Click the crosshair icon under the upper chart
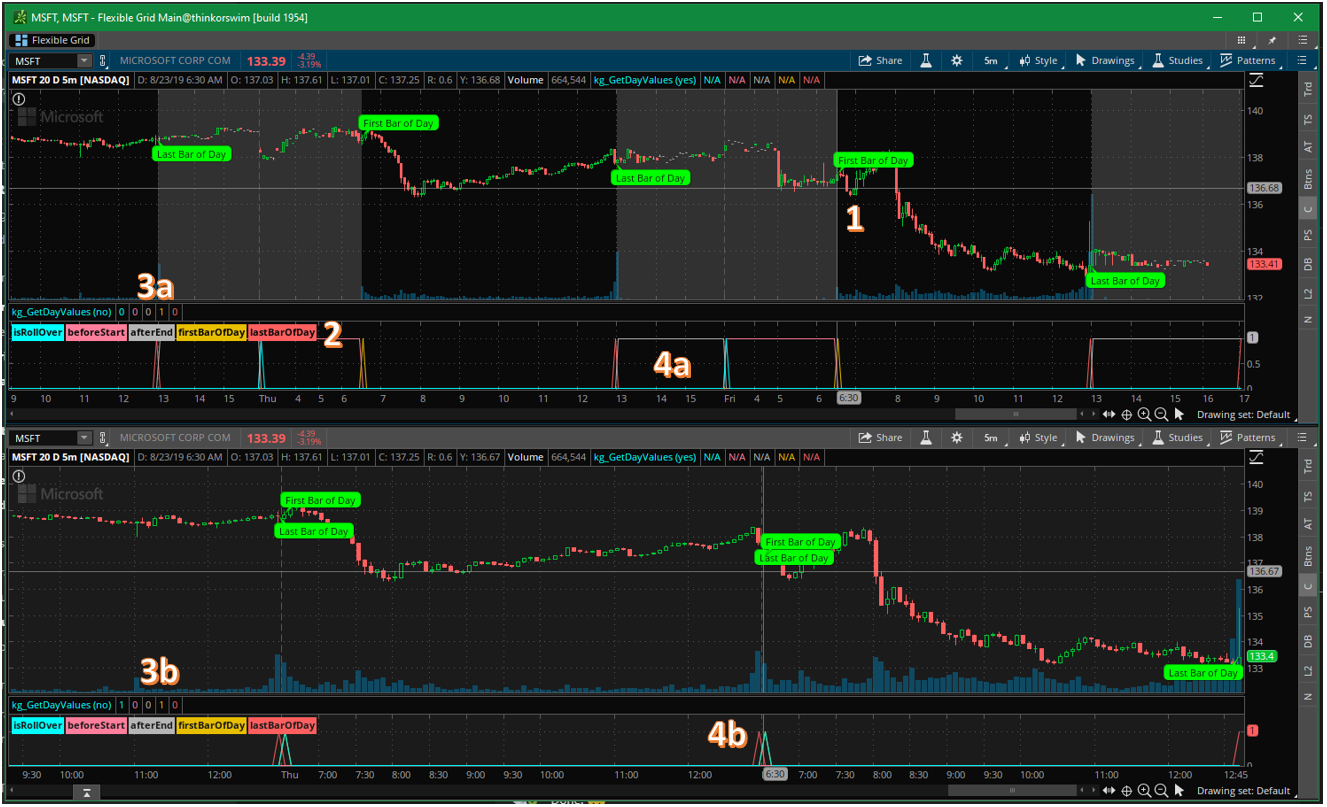The width and height of the screenshot is (1327, 807). 1127,414
